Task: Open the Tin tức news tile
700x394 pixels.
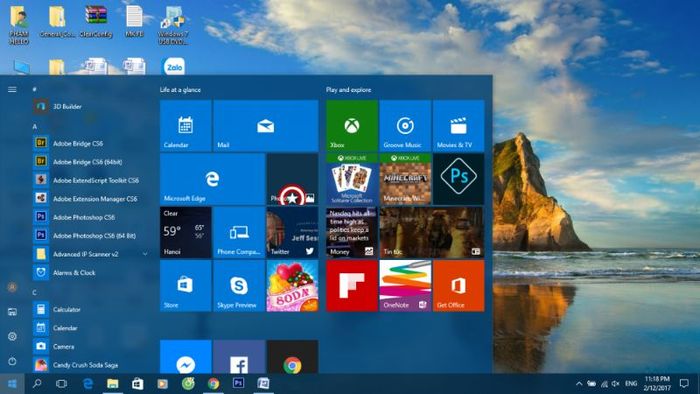Action: pos(432,232)
